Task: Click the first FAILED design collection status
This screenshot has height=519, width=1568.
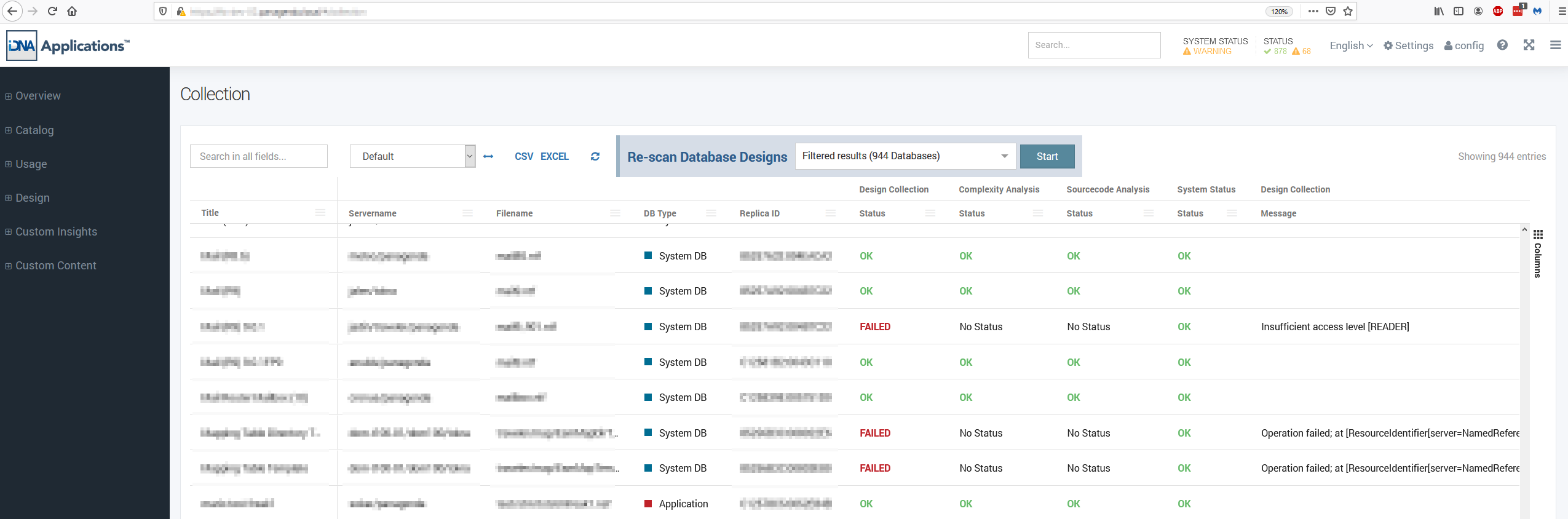Action: (875, 327)
